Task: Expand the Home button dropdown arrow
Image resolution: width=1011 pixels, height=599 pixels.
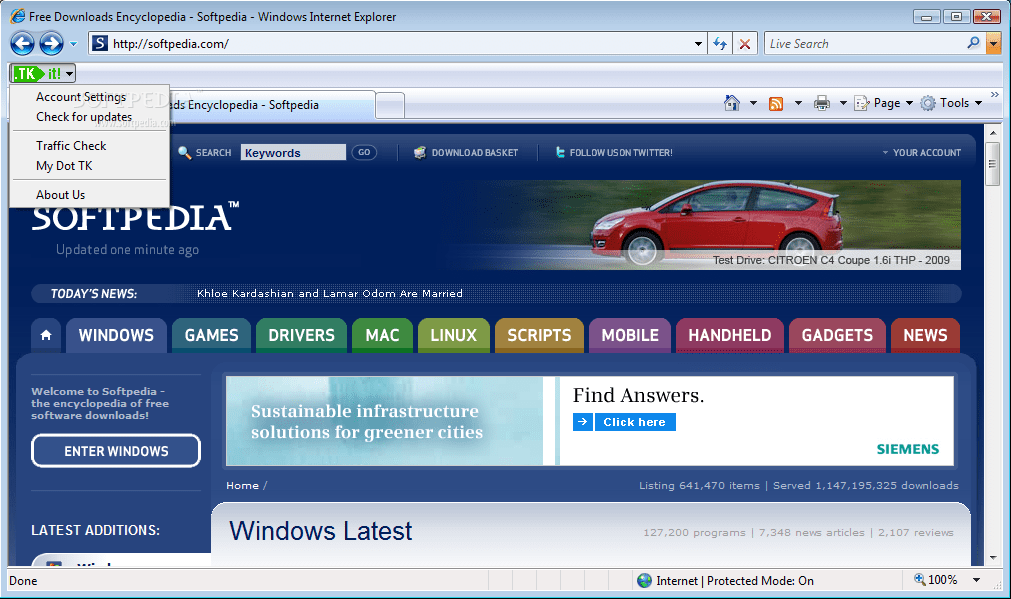Action: pyautogui.click(x=753, y=103)
